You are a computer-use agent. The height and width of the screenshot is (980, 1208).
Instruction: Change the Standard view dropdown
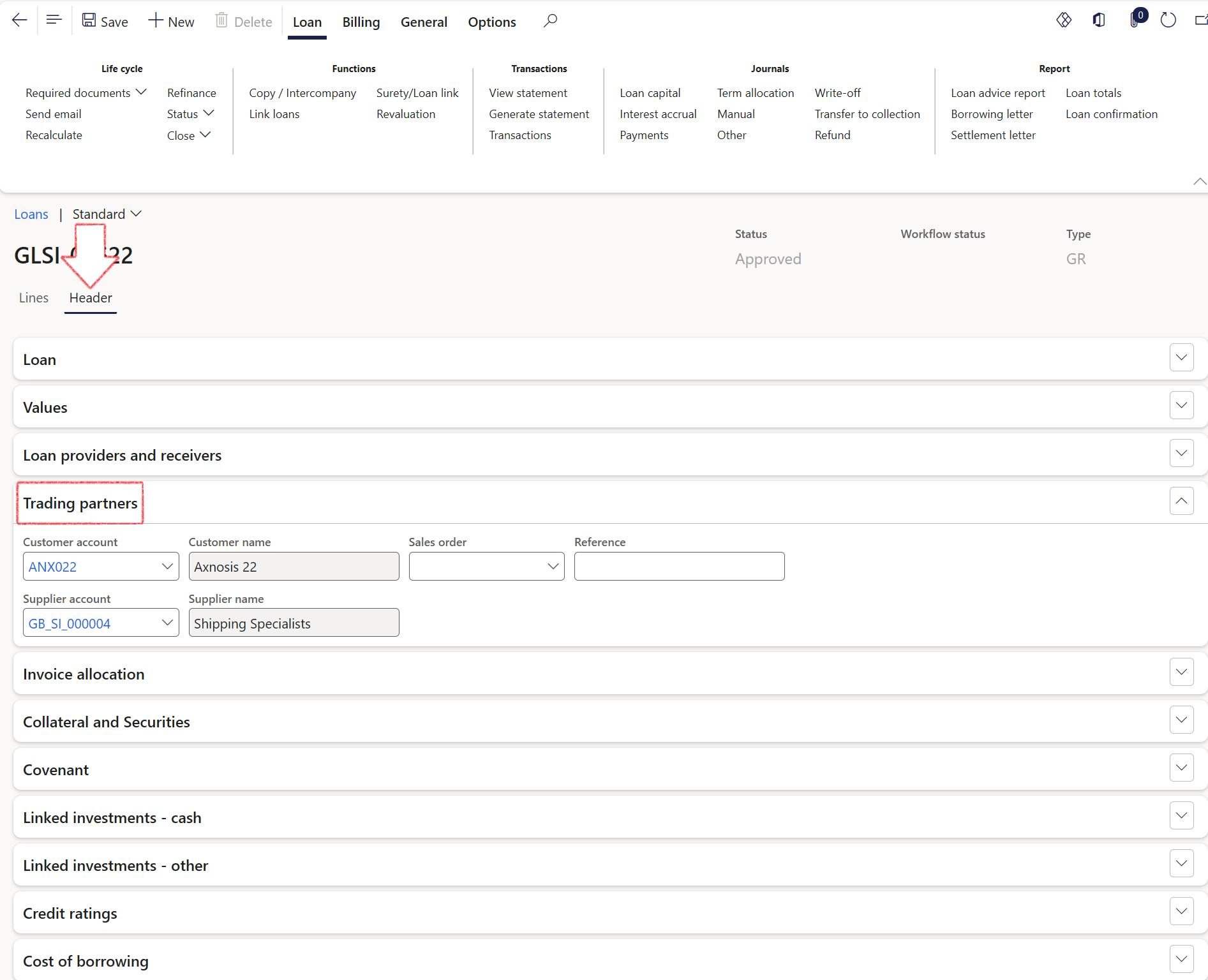click(107, 214)
